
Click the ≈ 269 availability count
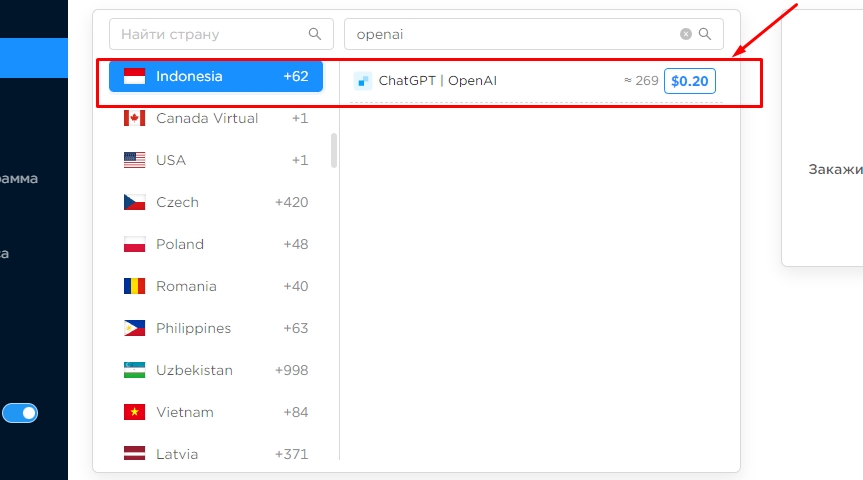(641, 81)
